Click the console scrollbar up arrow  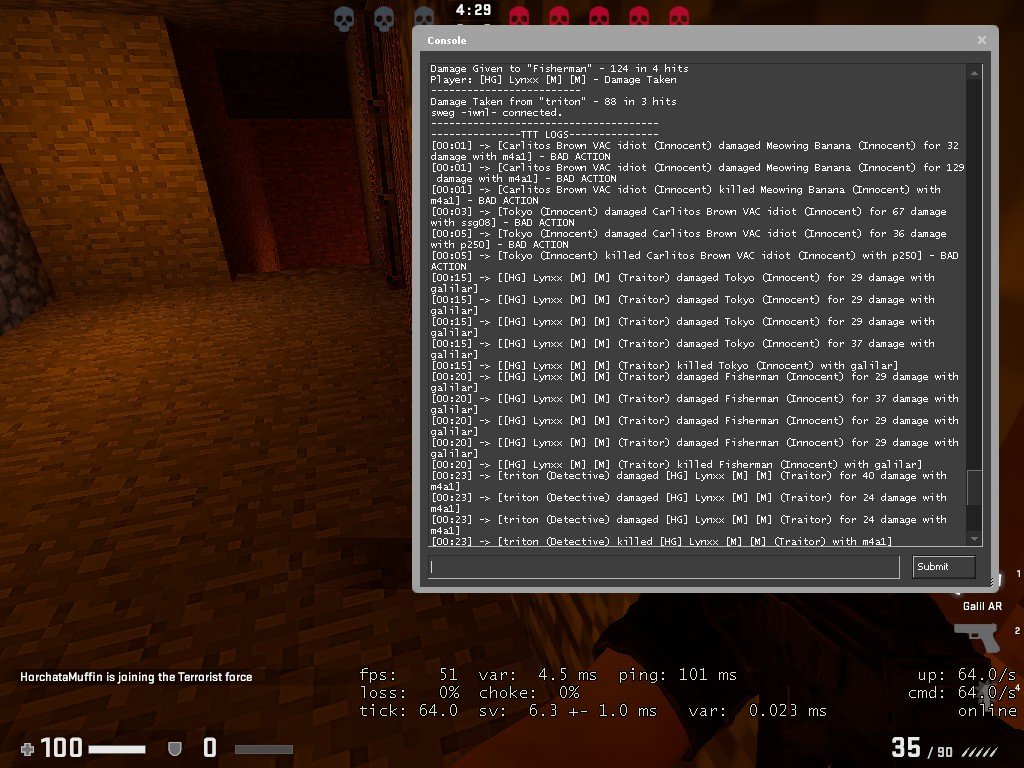click(974, 73)
